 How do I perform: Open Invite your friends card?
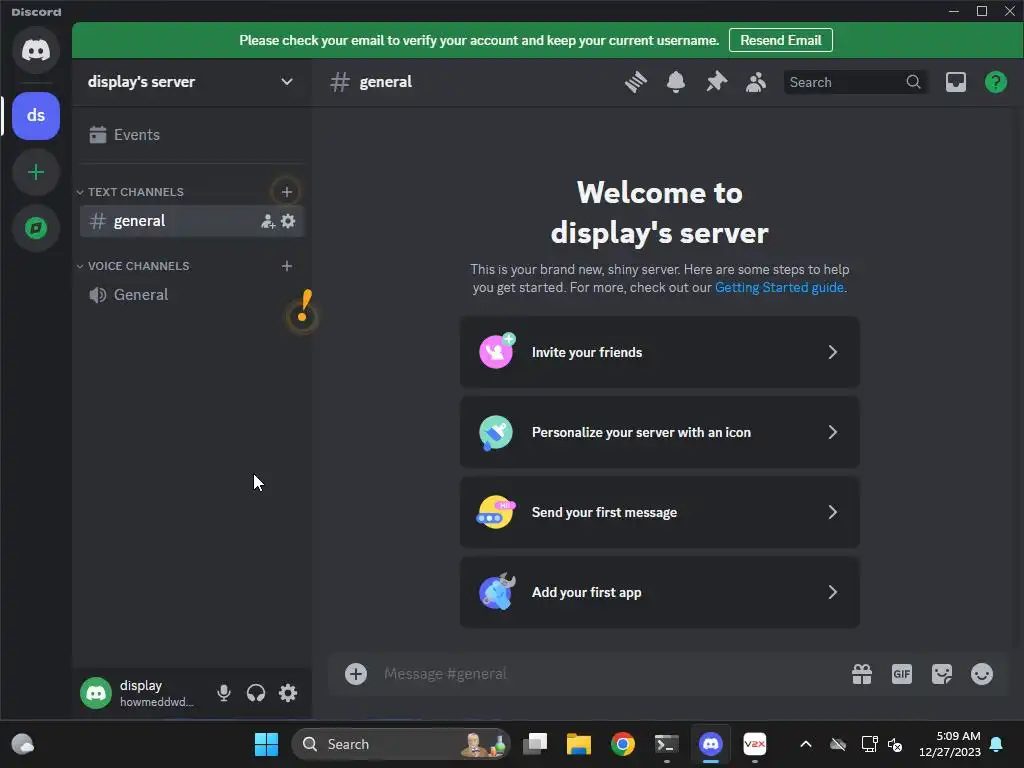click(660, 353)
